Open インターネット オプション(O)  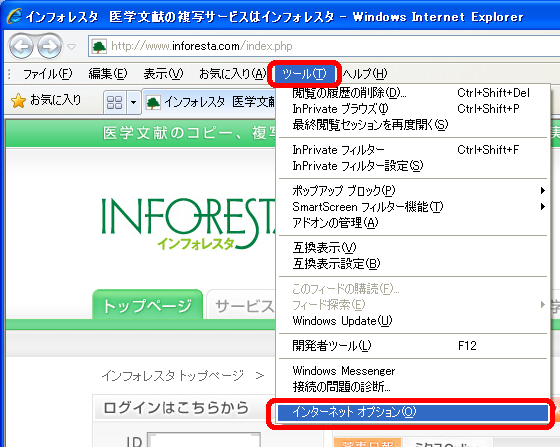click(413, 412)
